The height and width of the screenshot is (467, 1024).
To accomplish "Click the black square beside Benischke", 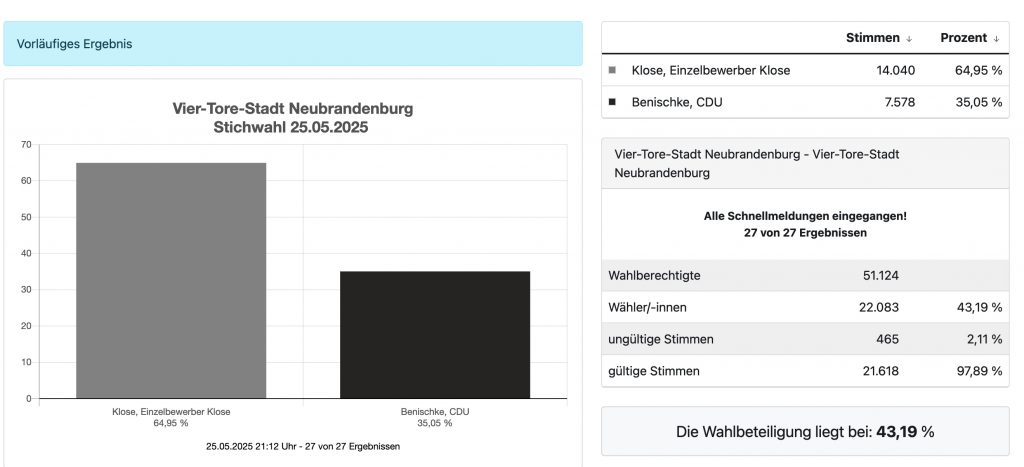I will [612, 101].
